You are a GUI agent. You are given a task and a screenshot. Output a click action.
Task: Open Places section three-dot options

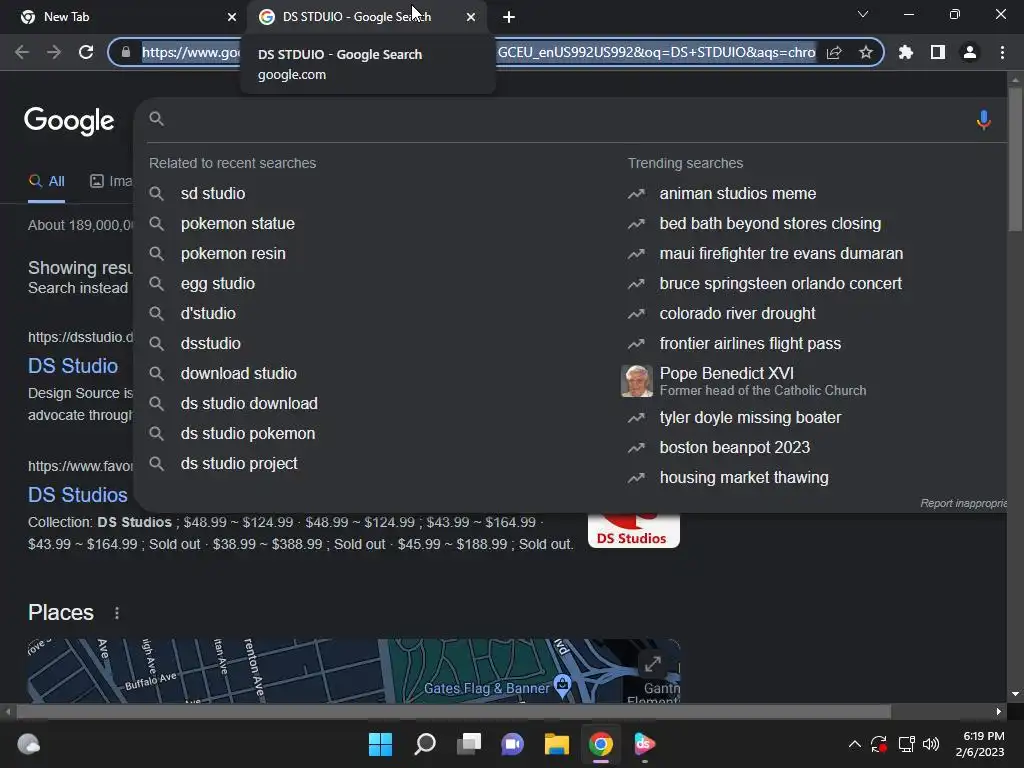(x=117, y=613)
